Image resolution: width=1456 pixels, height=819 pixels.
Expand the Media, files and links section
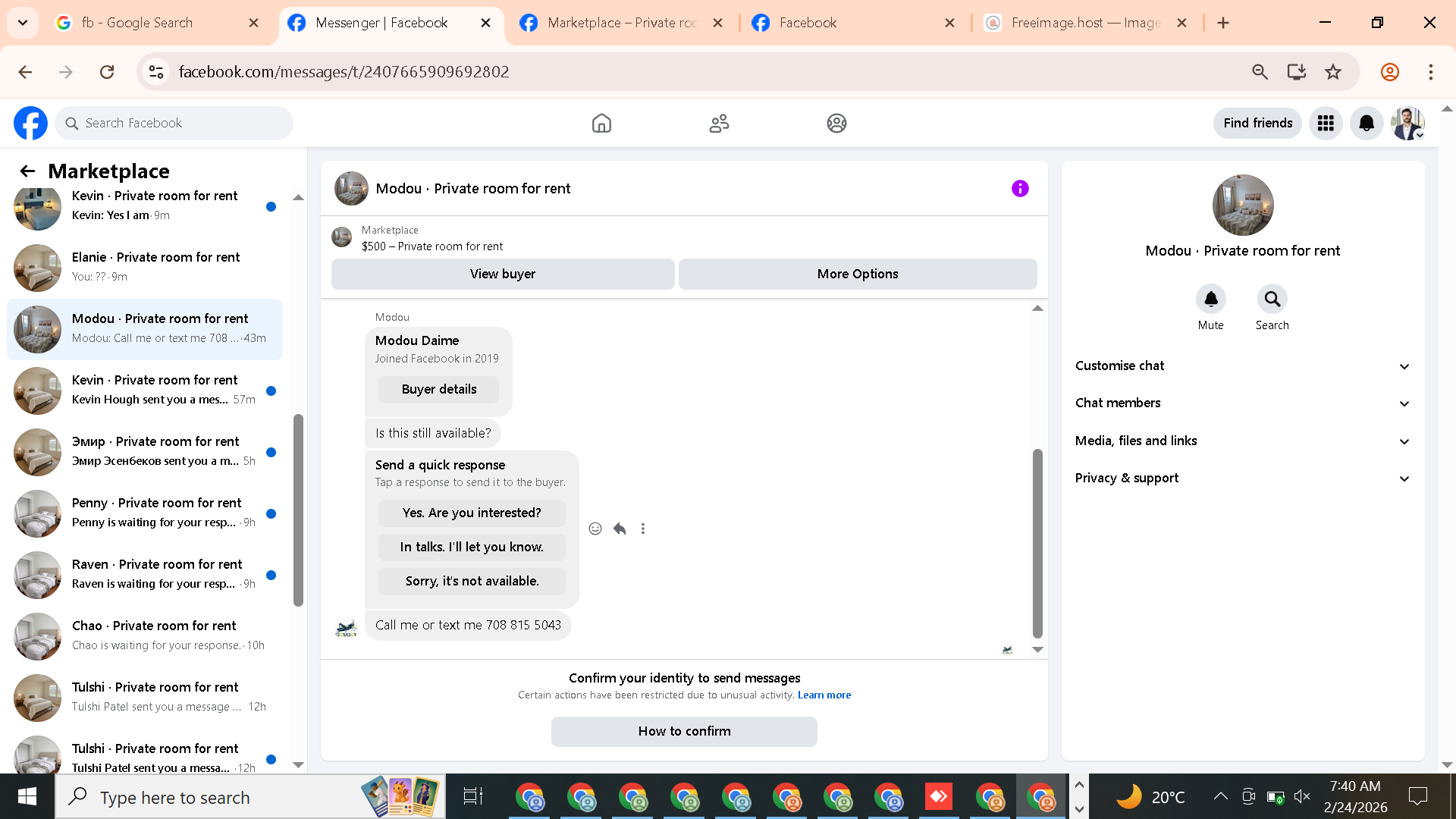pyautogui.click(x=1242, y=441)
